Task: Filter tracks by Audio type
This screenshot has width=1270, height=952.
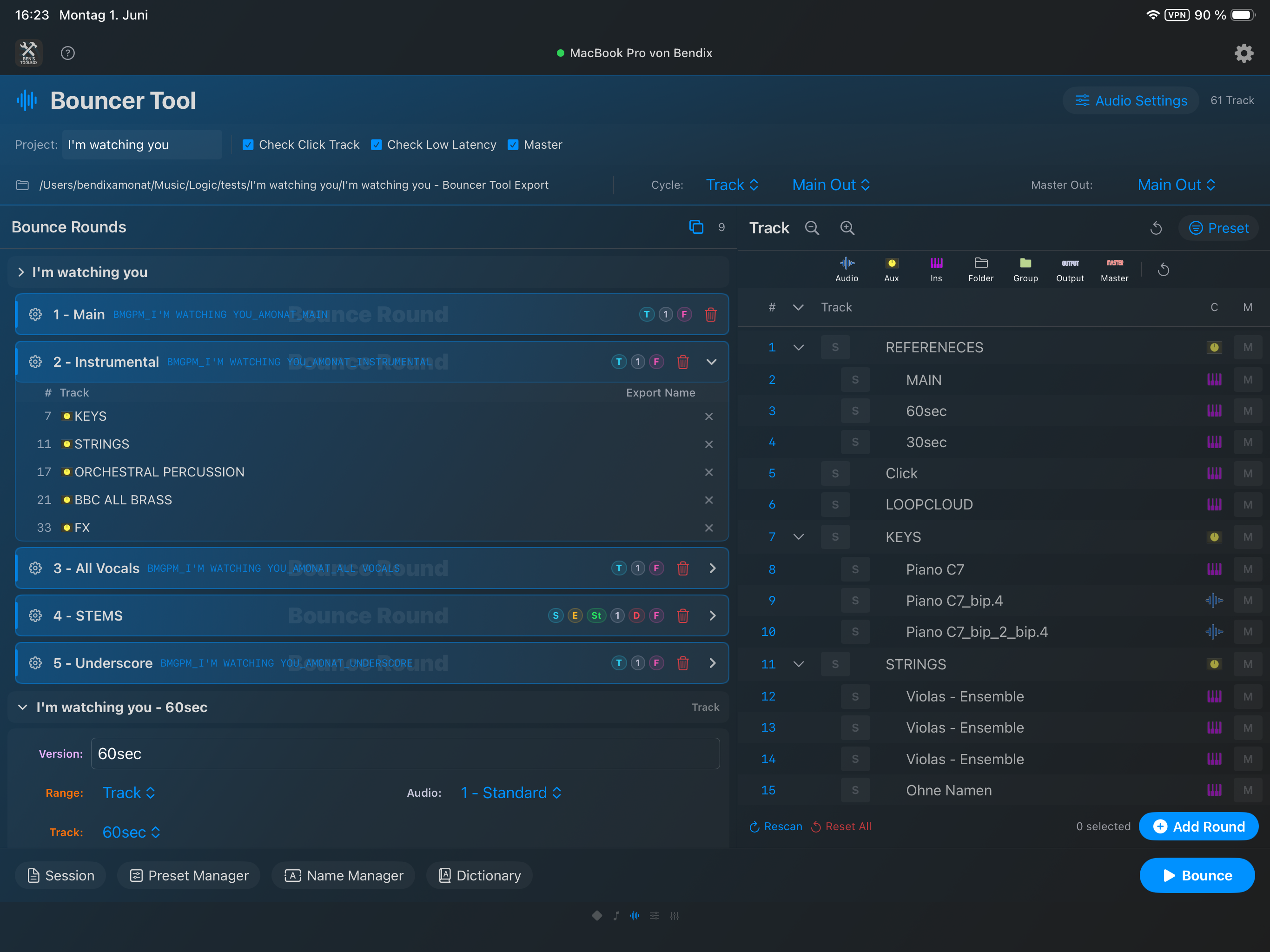Action: click(847, 269)
